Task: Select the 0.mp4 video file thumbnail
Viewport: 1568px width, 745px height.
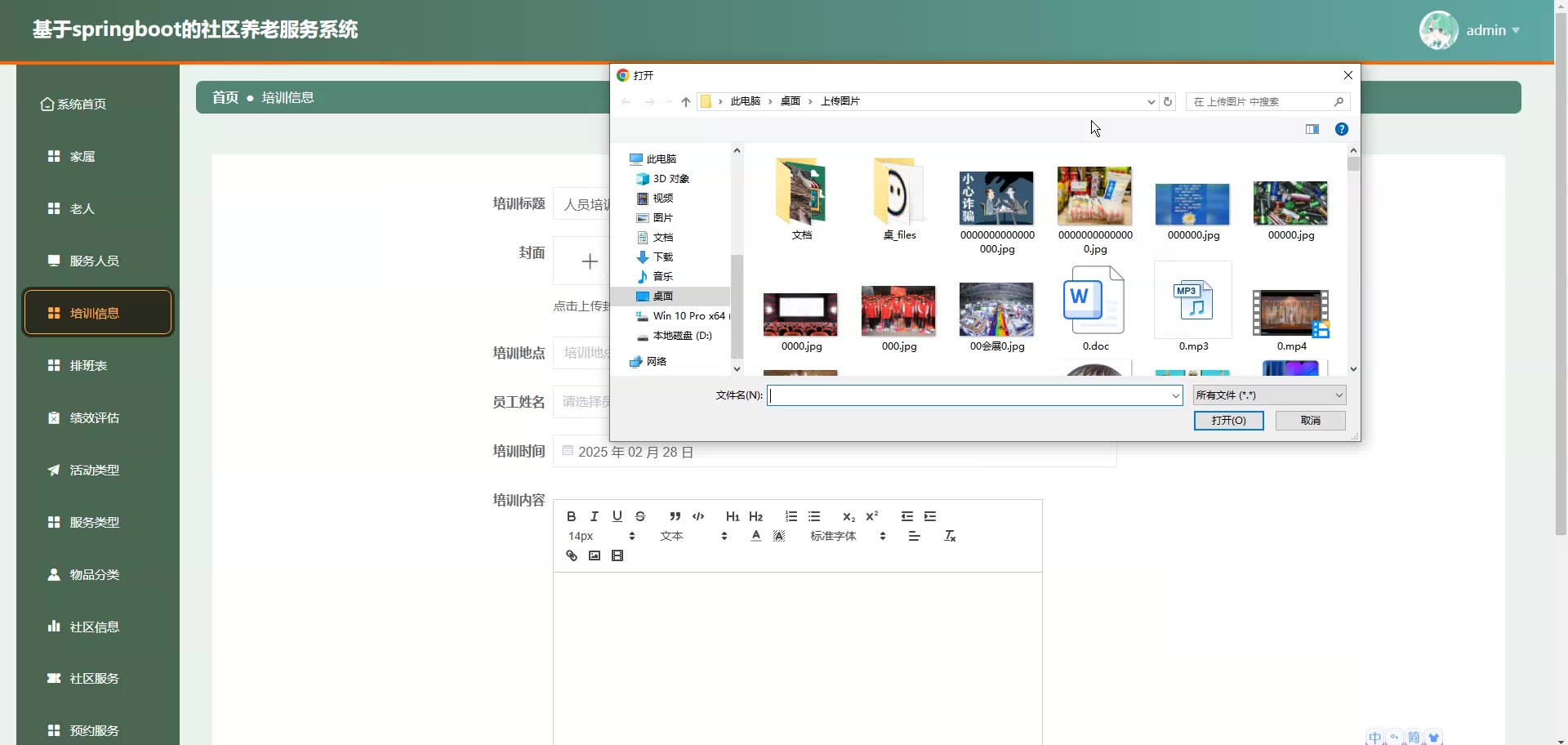Action: 1291,313
